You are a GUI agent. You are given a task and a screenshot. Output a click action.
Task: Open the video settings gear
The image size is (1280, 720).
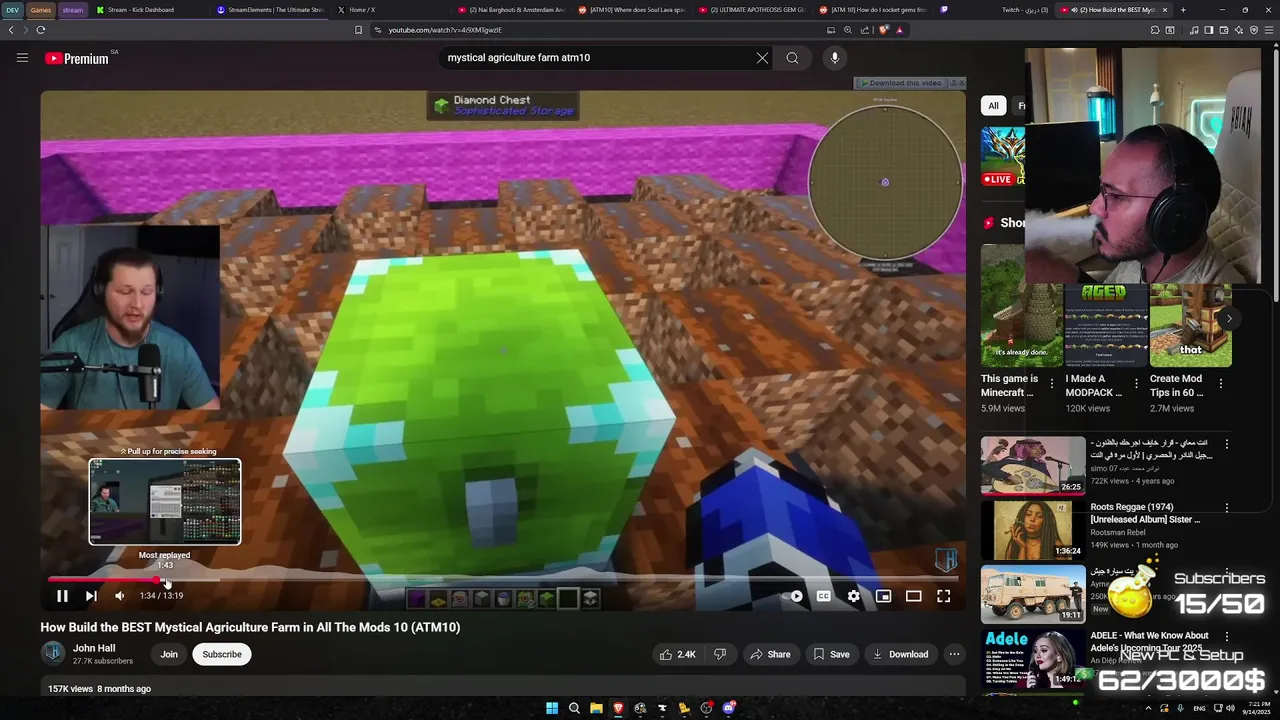pyautogui.click(x=853, y=596)
